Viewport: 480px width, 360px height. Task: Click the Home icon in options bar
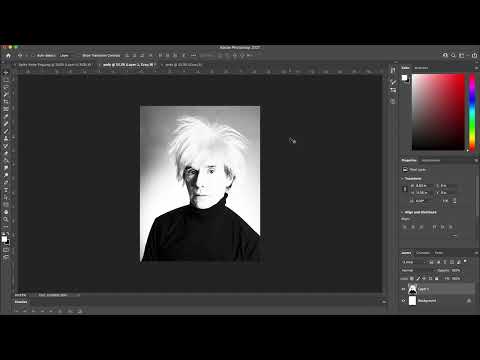8,55
